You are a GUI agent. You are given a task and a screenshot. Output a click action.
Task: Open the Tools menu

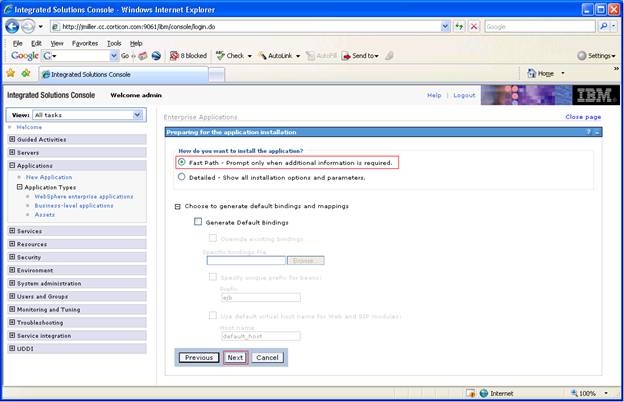(114, 43)
